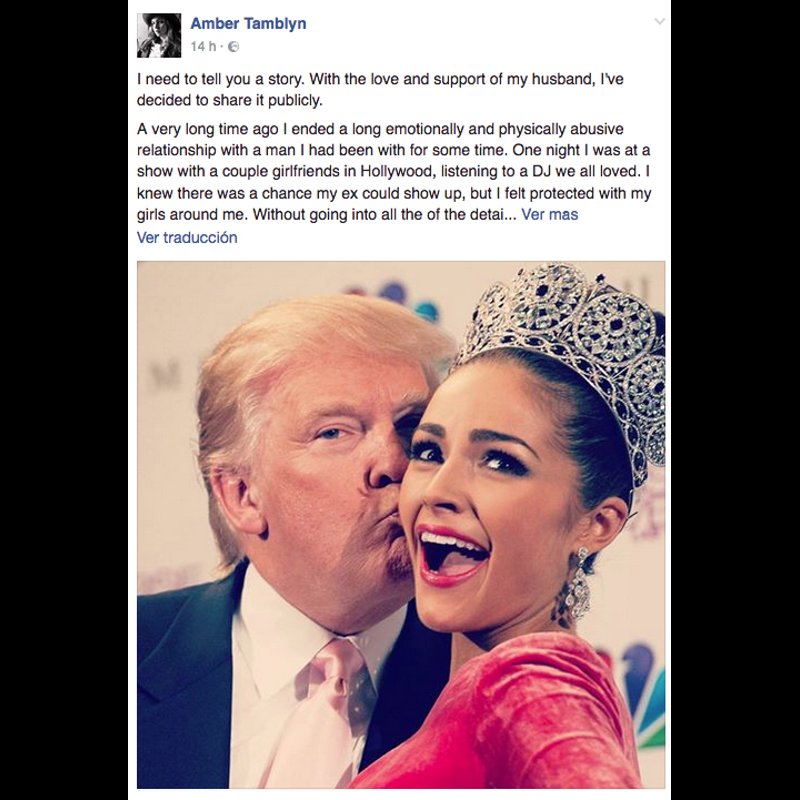The image size is (800, 800).
Task: Click the public globe privacy icon
Action: 233,46
